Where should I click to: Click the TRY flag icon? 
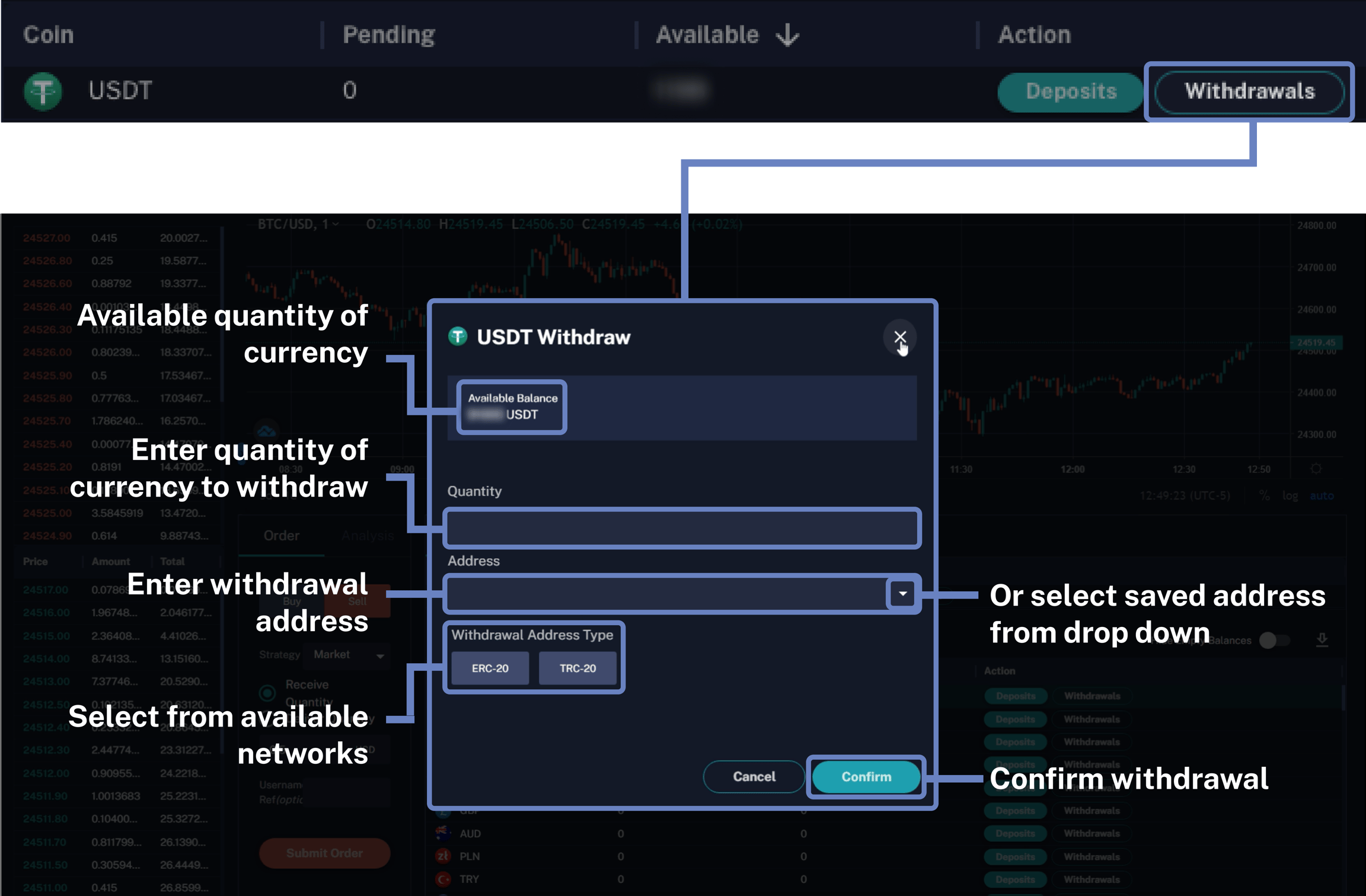point(442,879)
